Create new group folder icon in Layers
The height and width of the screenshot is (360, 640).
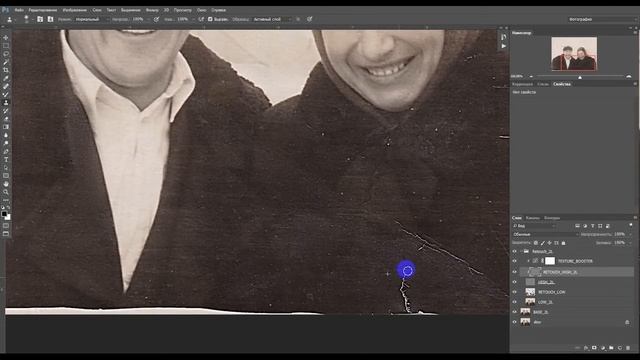click(611, 348)
